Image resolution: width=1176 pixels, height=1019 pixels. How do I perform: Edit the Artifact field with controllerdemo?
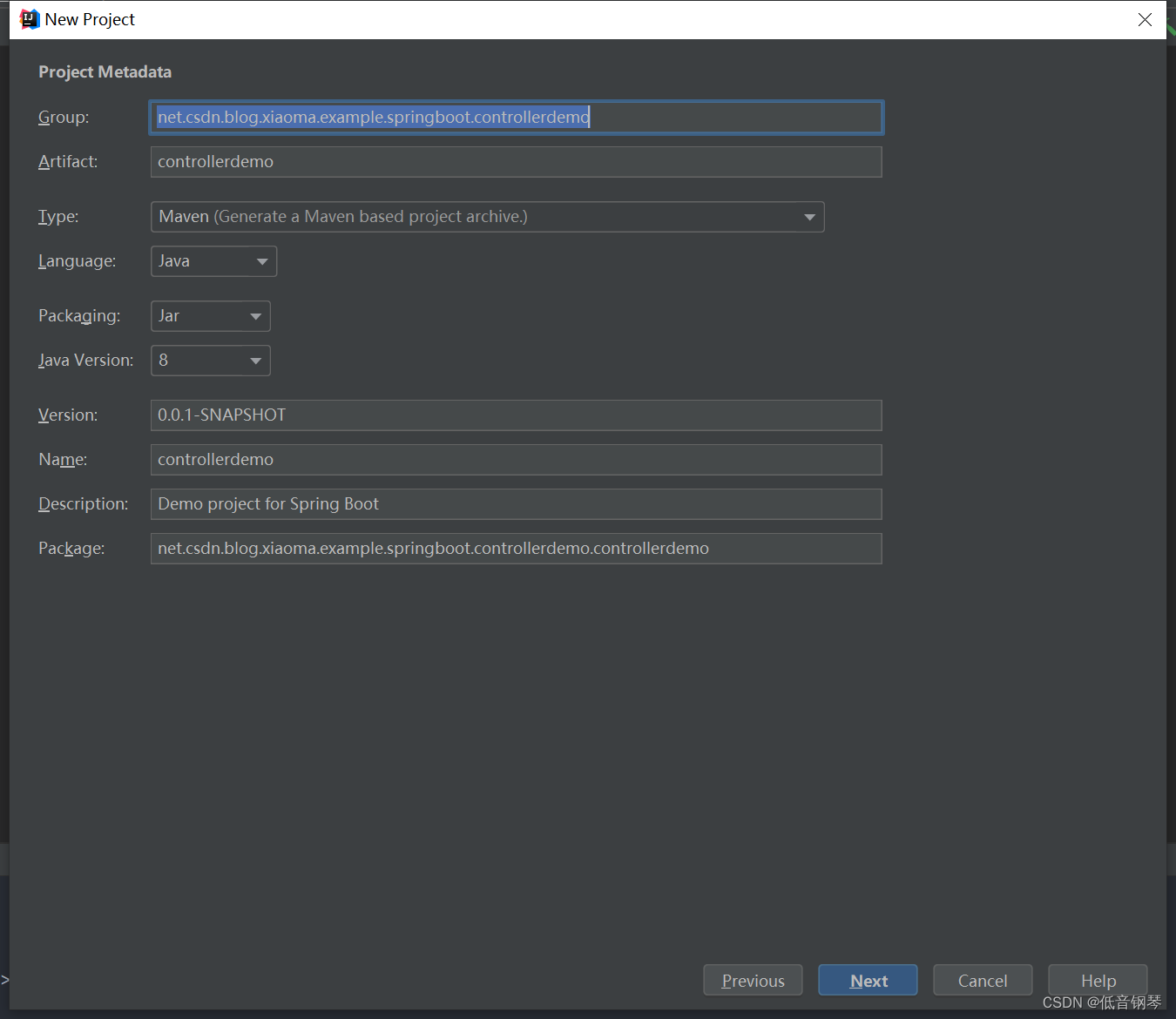[517, 162]
